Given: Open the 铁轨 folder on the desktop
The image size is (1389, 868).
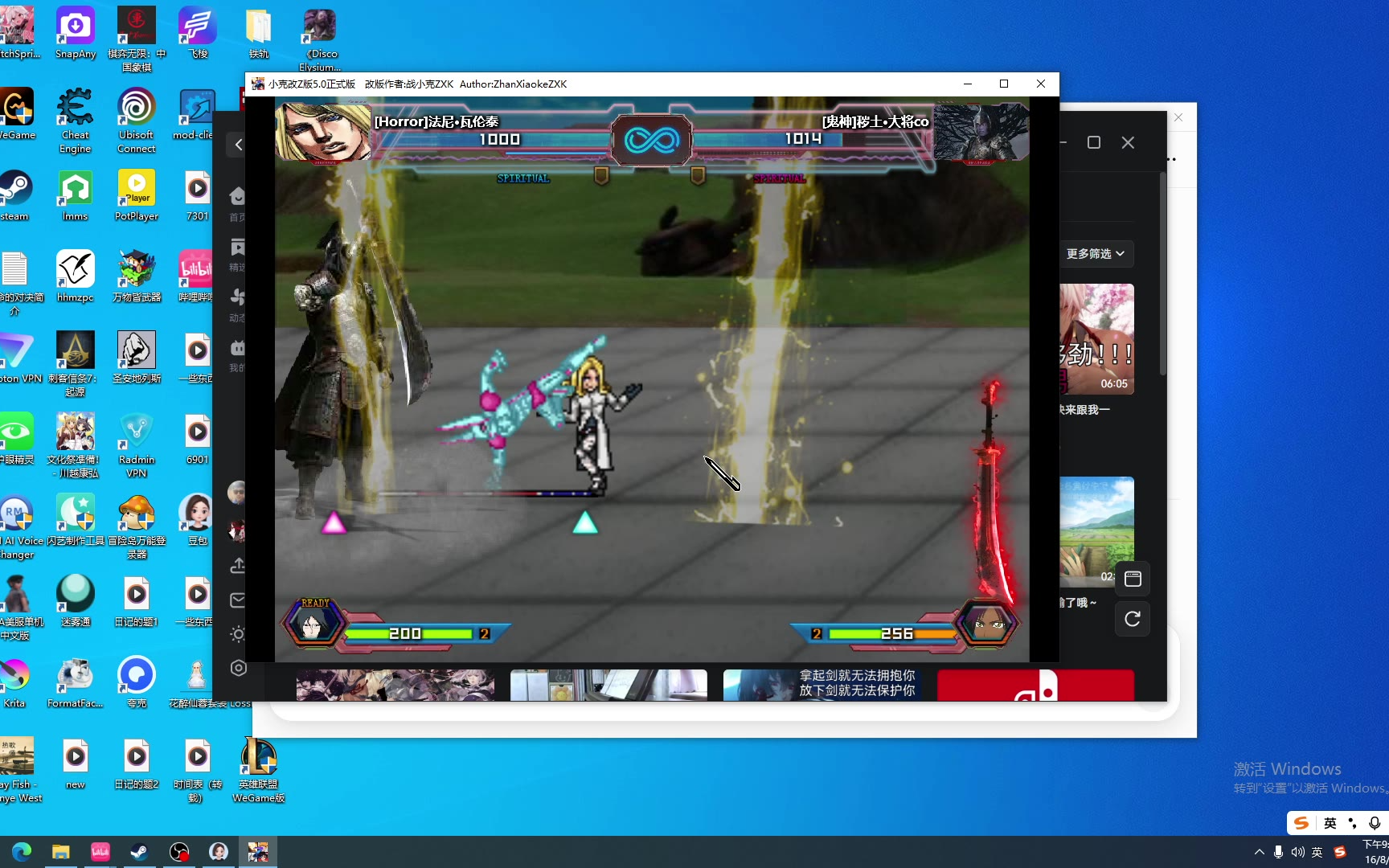Looking at the screenshot, I should (x=259, y=33).
